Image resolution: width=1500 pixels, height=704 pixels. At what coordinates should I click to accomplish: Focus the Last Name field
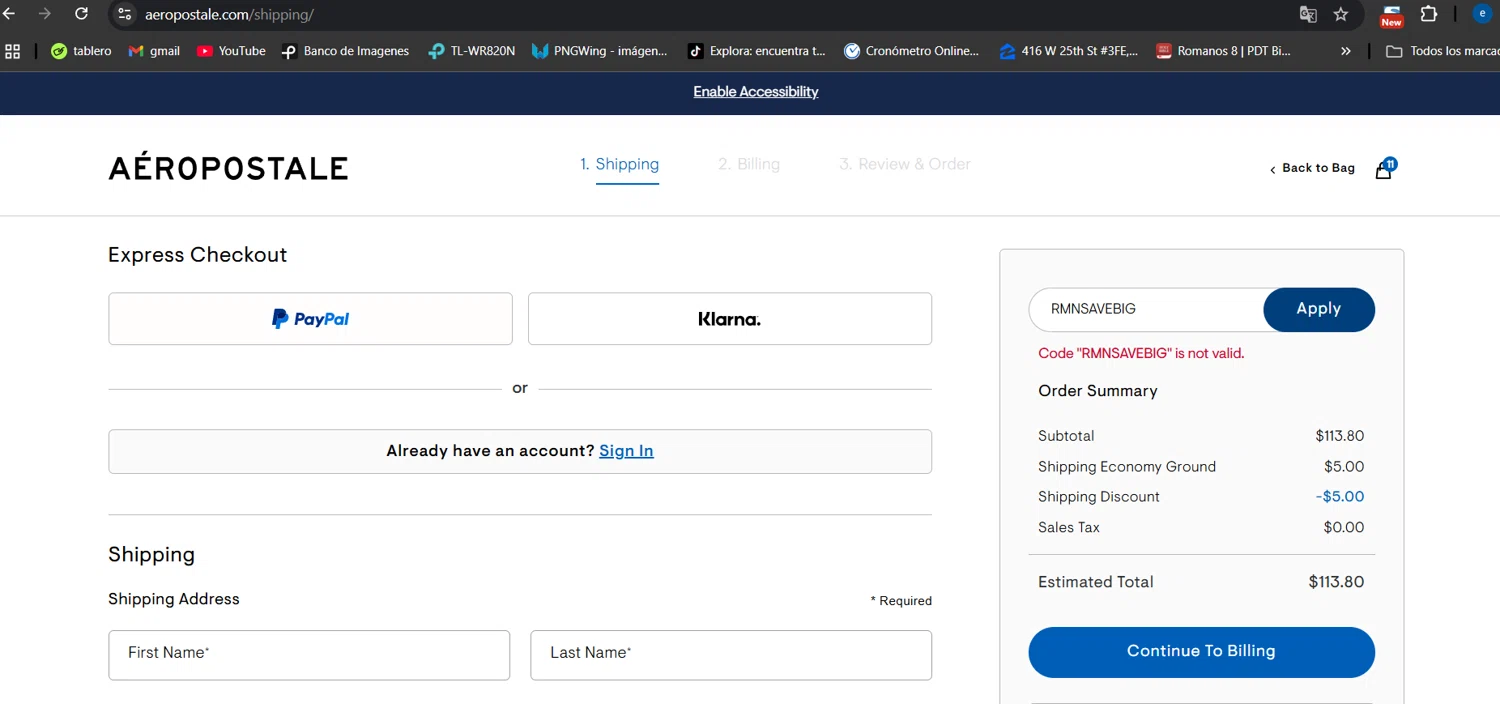point(731,655)
